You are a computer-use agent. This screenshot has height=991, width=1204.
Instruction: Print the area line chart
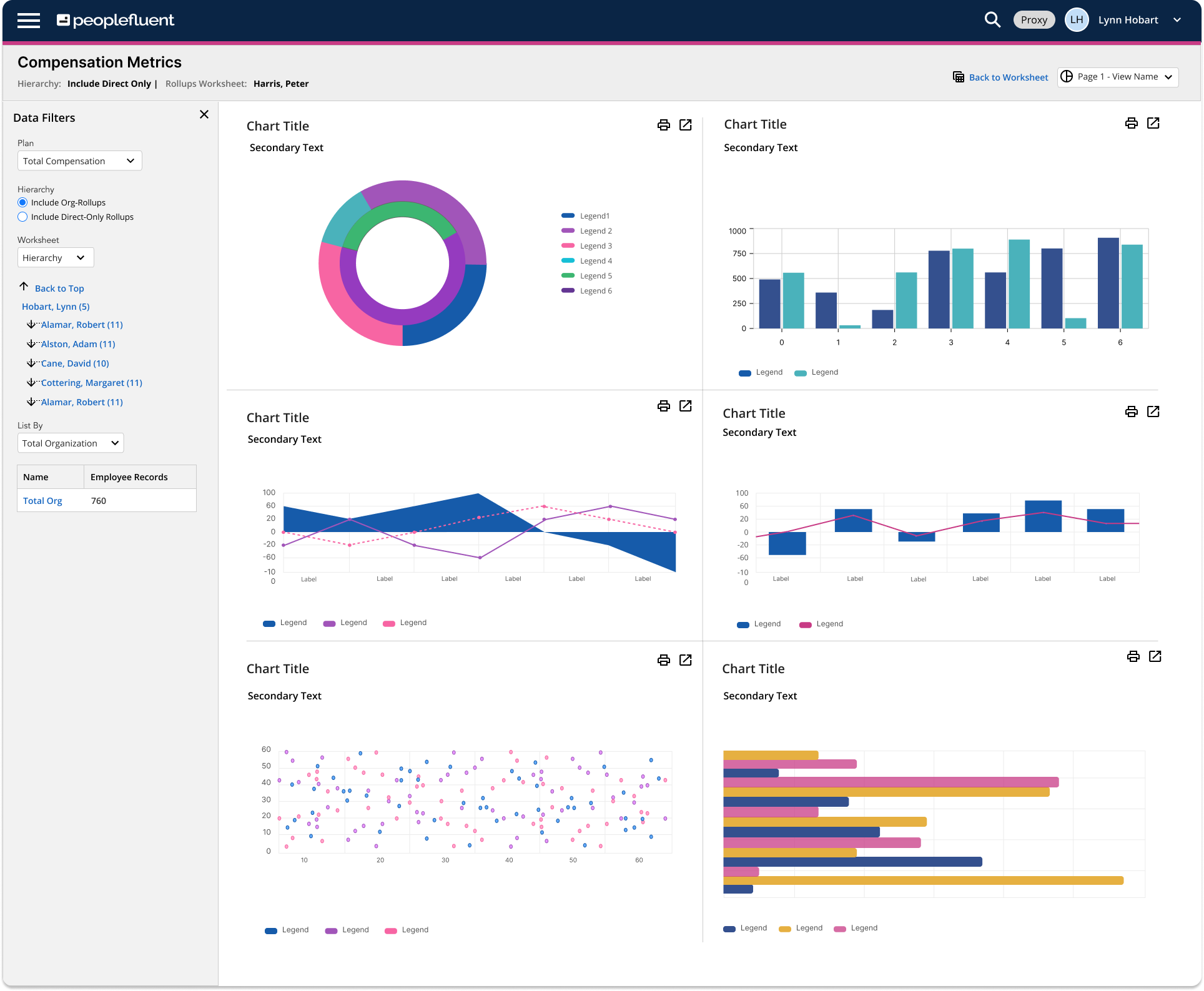coord(663,406)
